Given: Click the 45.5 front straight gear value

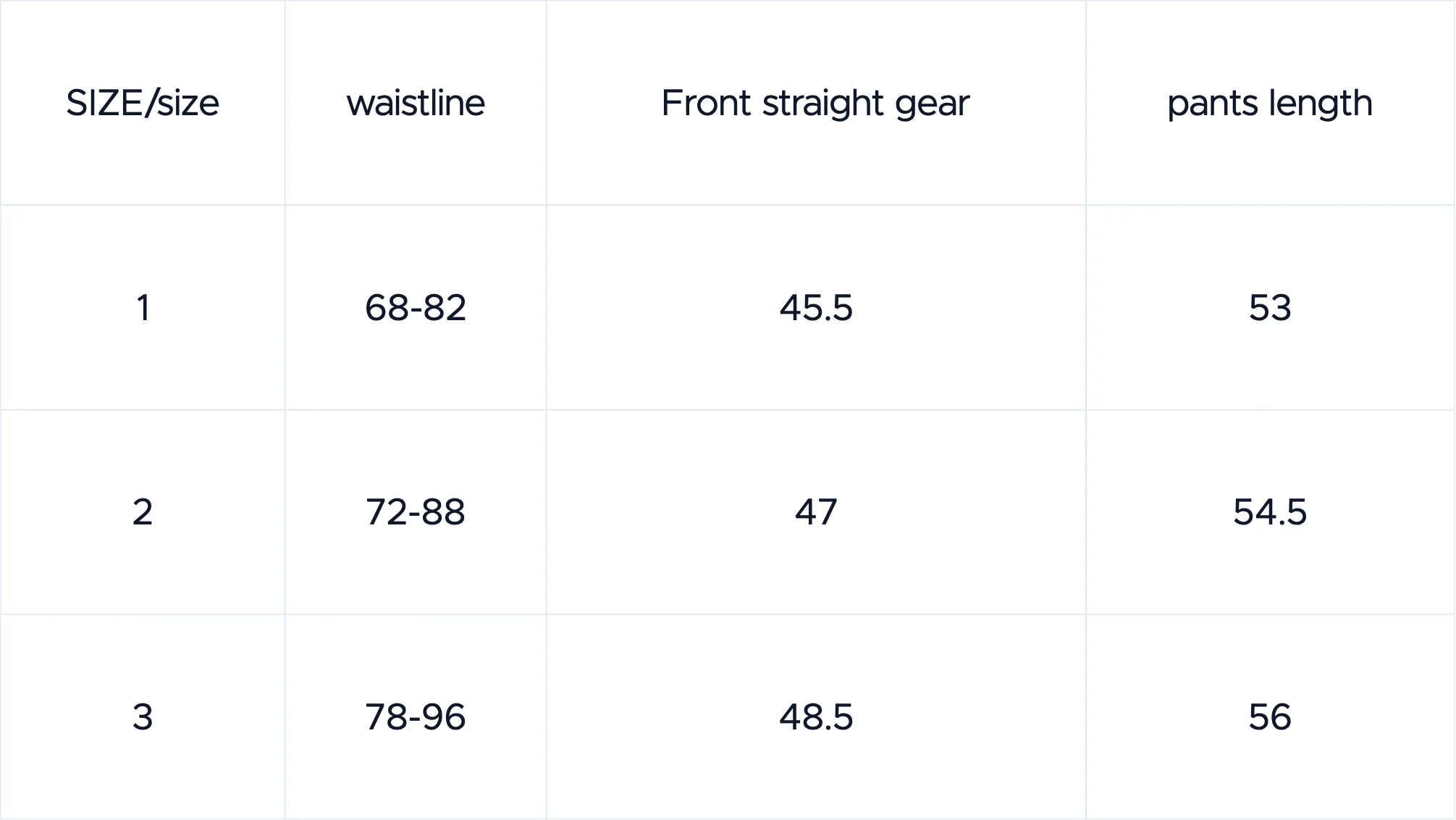Looking at the screenshot, I should (816, 308).
